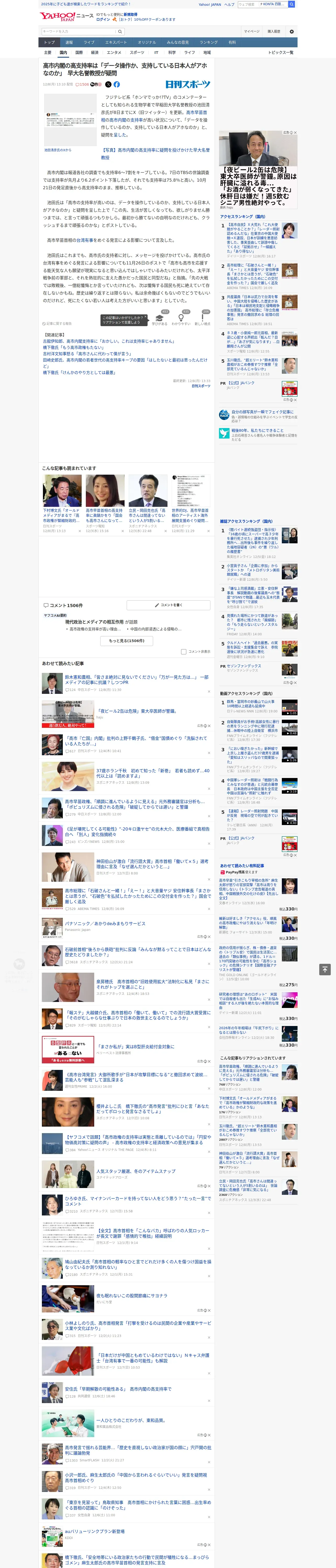336x1568 pixels.
Task: Open the 'セゾンファンデックス' PR link
Action: pyautogui.click(x=244, y=666)
